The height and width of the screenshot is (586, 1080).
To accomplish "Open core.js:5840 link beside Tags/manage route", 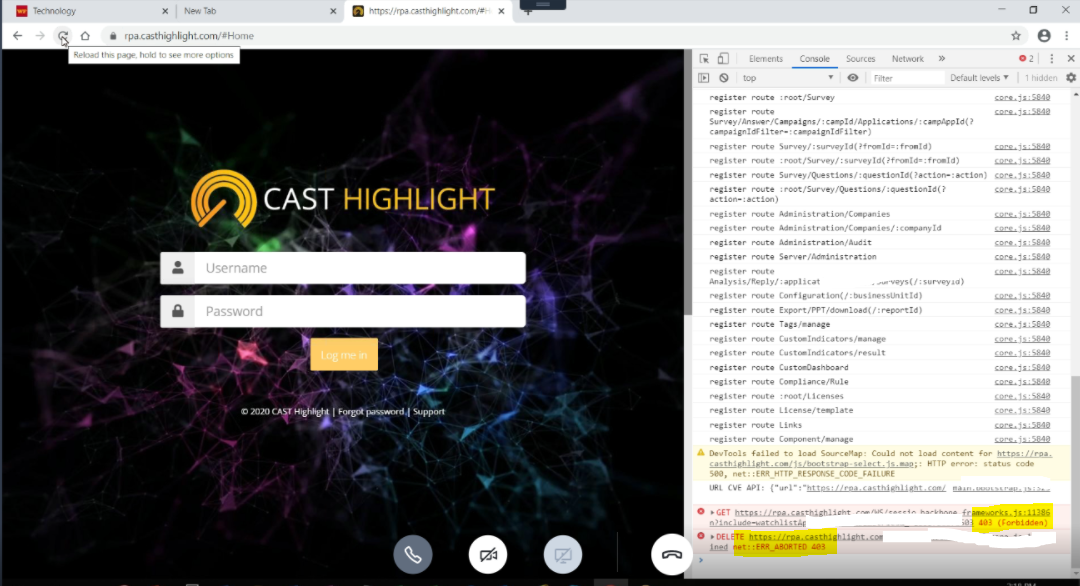I will click(1022, 324).
